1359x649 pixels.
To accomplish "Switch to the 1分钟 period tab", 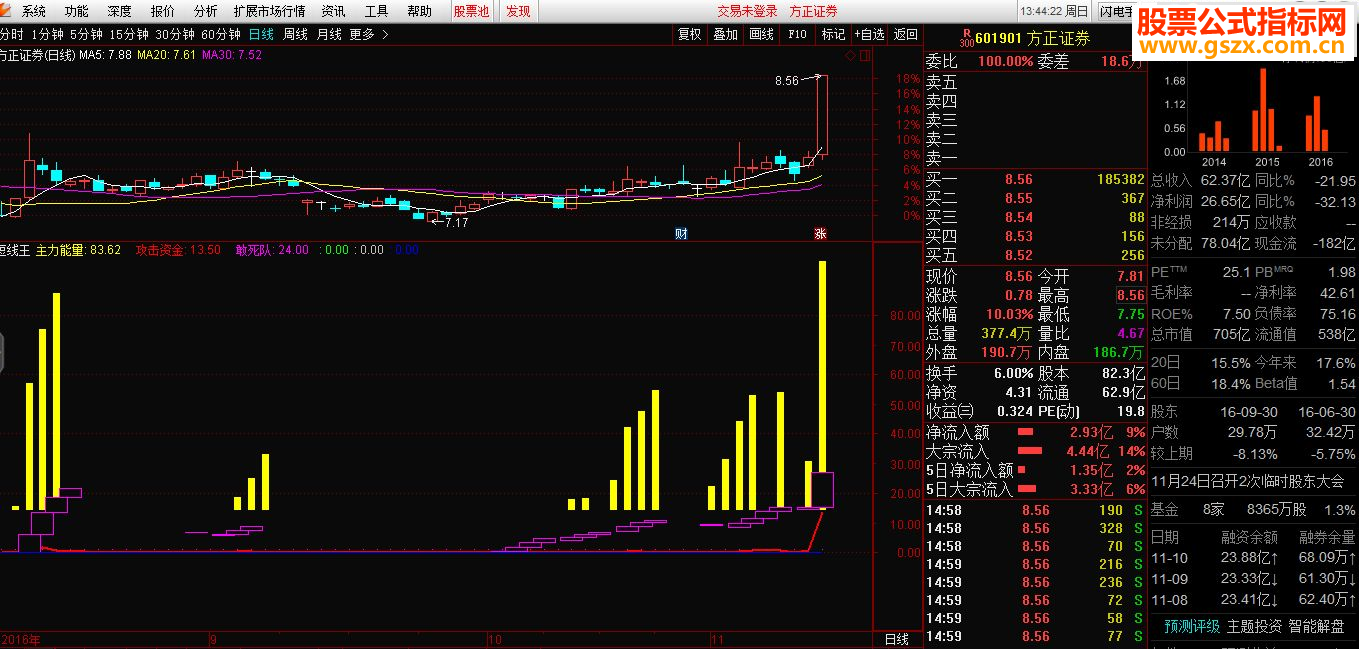I will click(x=48, y=34).
